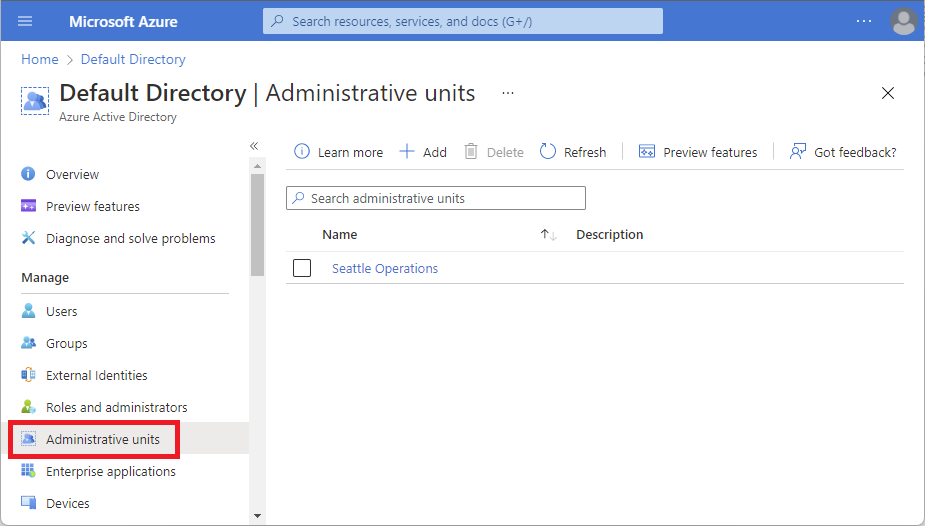Click the Got feedback icon
925x526 pixels.
798,152
